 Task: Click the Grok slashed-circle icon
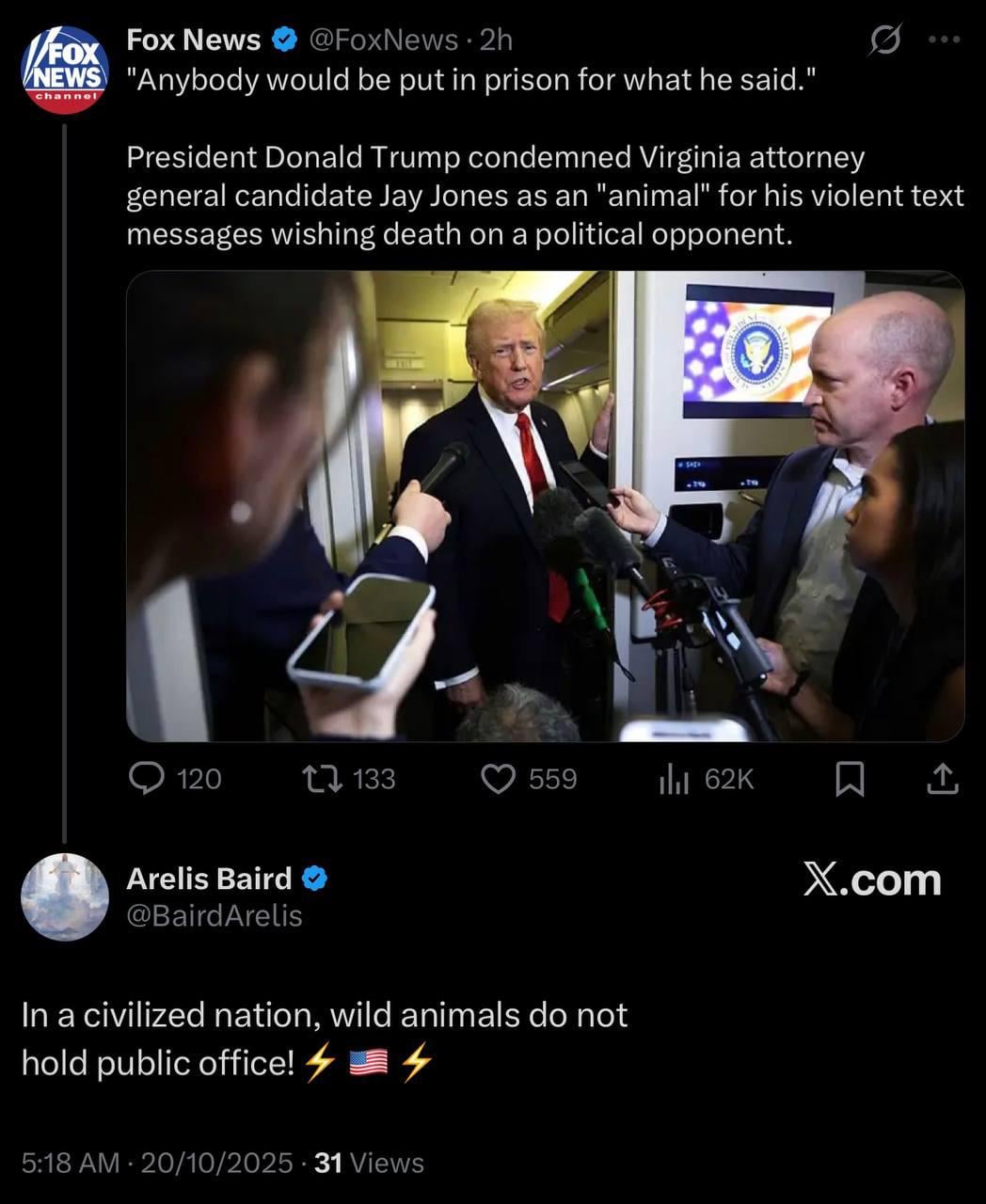coord(884,40)
